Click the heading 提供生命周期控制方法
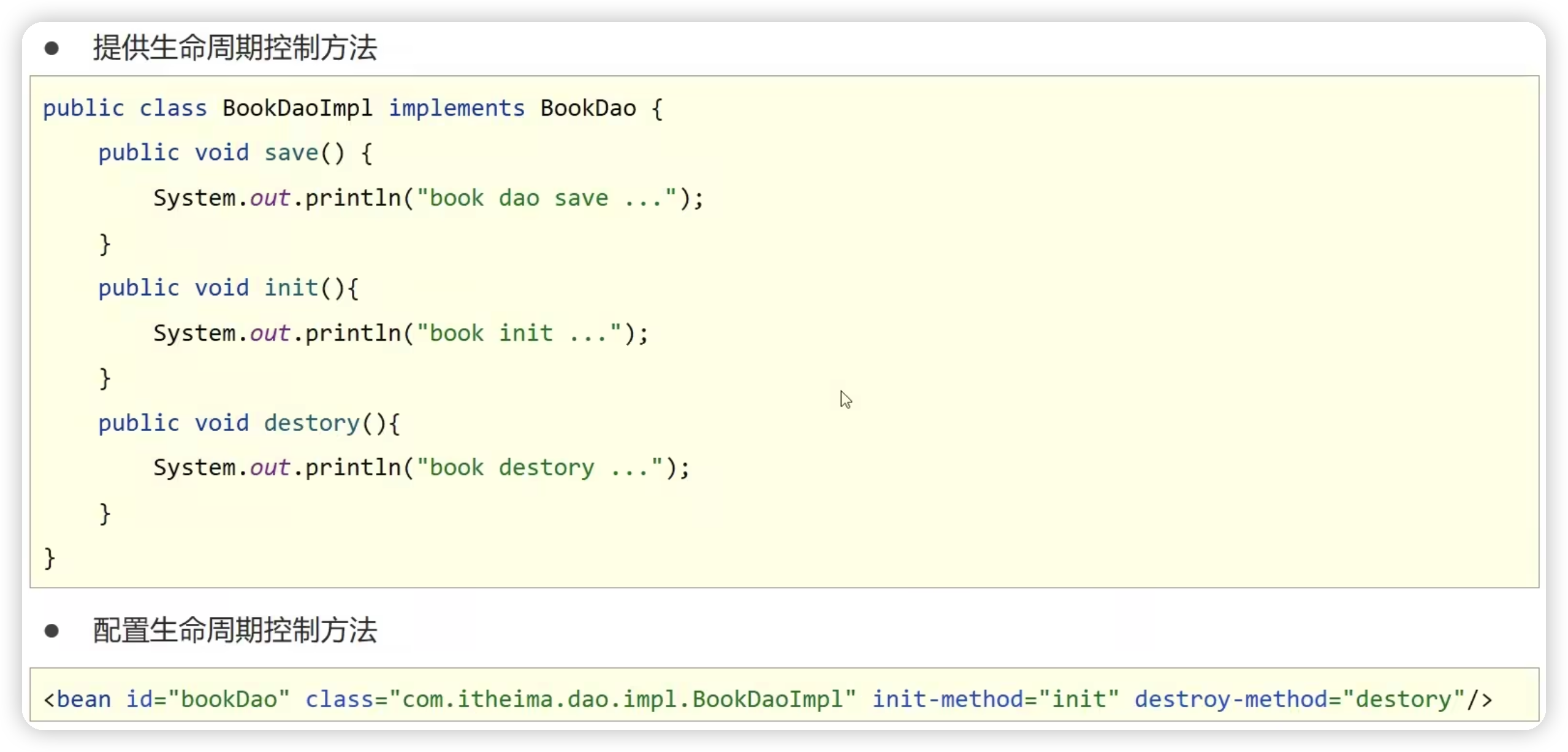Viewport: 1568px width, 752px height. click(235, 48)
